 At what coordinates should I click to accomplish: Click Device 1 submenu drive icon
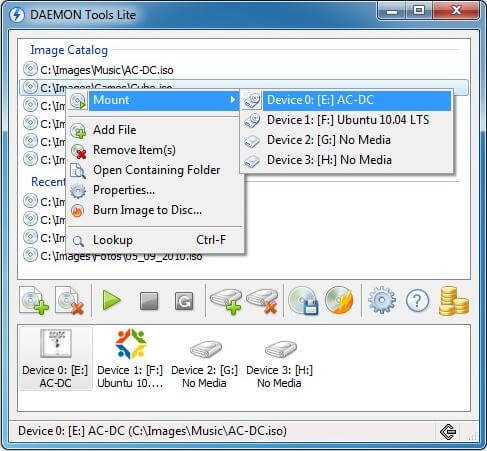tap(252, 121)
